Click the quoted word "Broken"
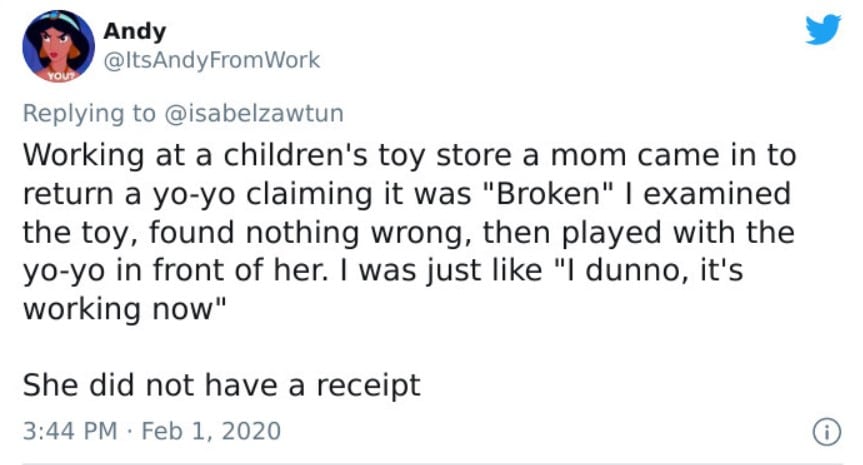 [548, 194]
